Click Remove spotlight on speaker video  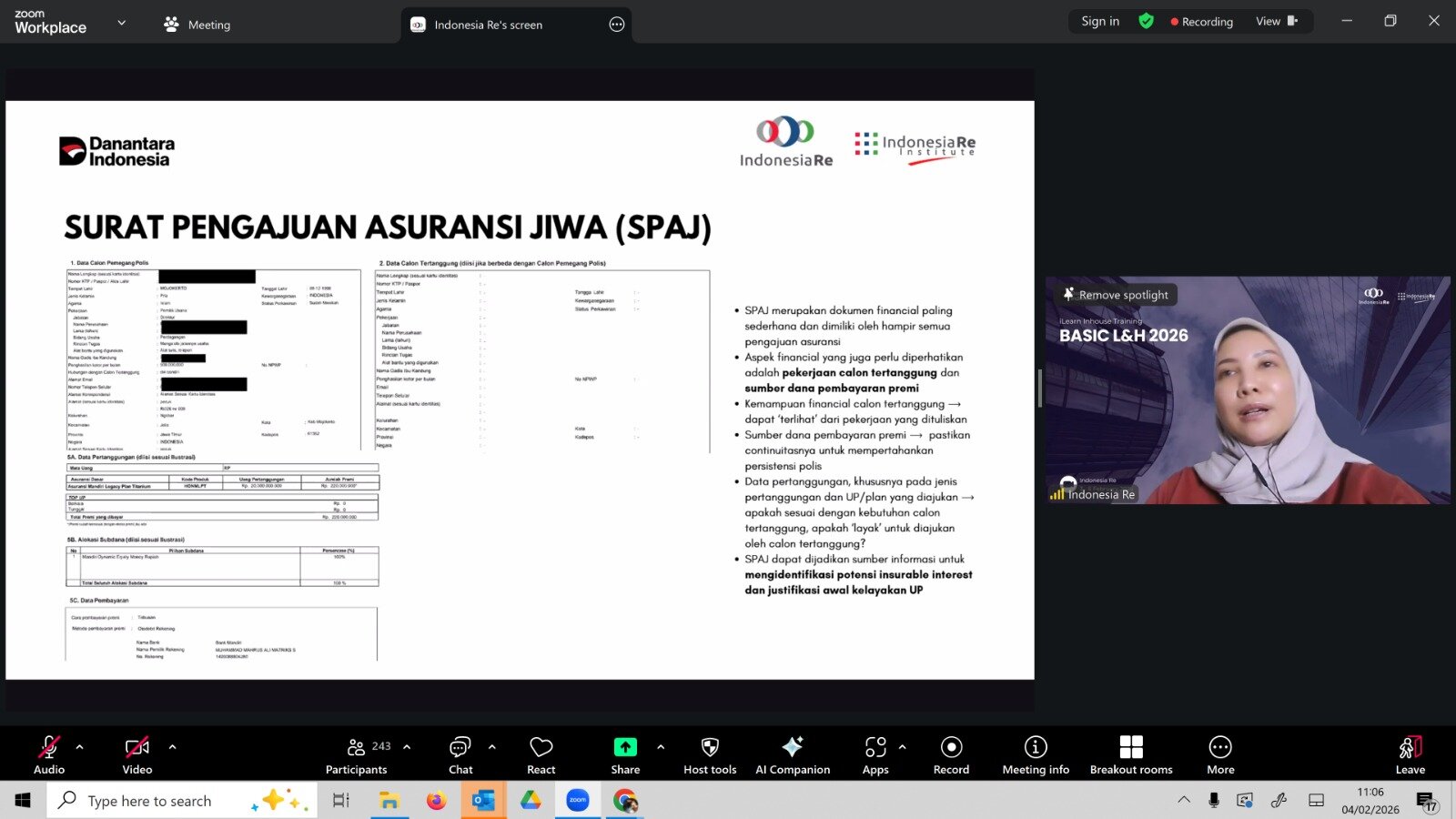1116,295
